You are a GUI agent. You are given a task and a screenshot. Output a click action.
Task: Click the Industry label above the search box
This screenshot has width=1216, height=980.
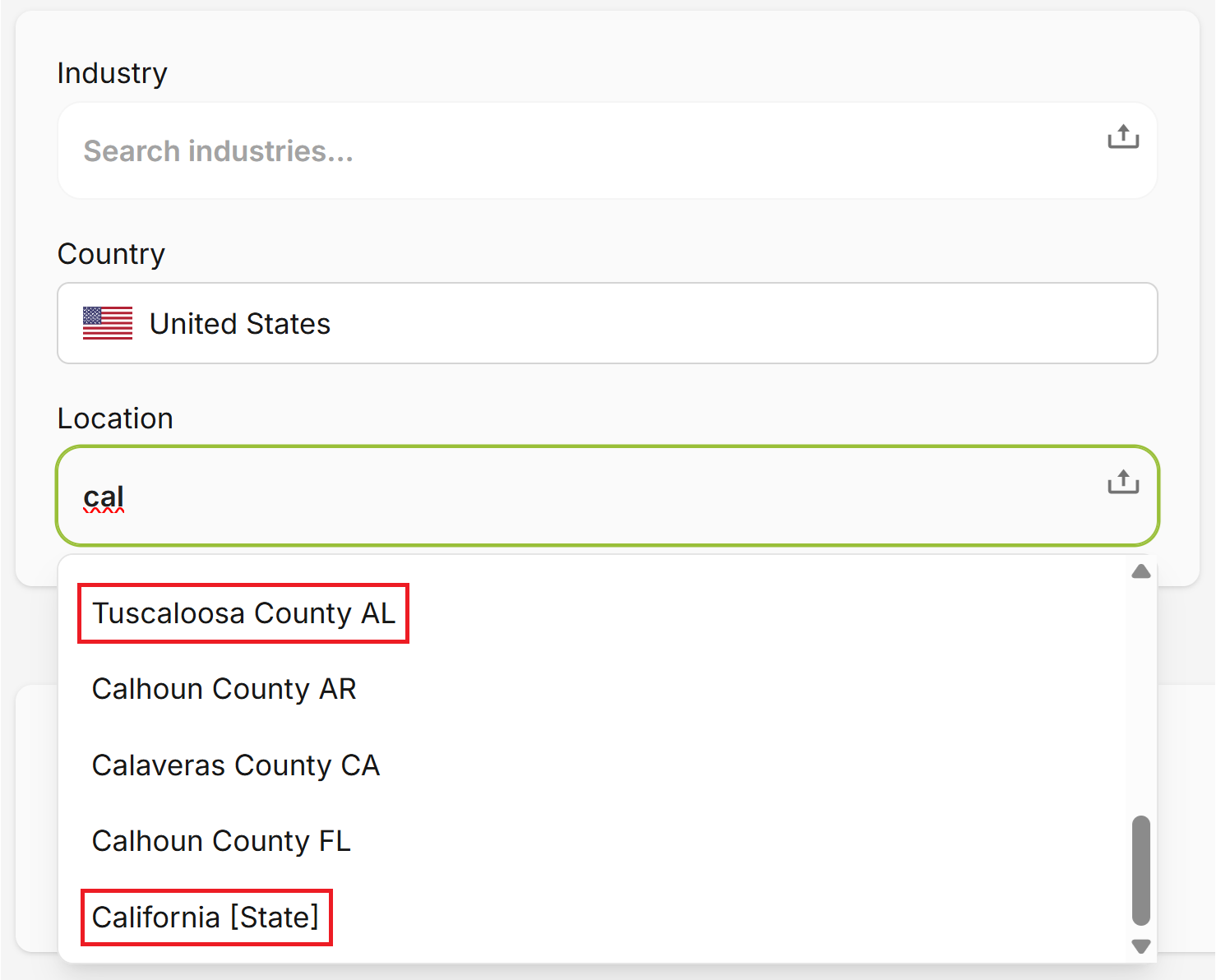(x=112, y=72)
